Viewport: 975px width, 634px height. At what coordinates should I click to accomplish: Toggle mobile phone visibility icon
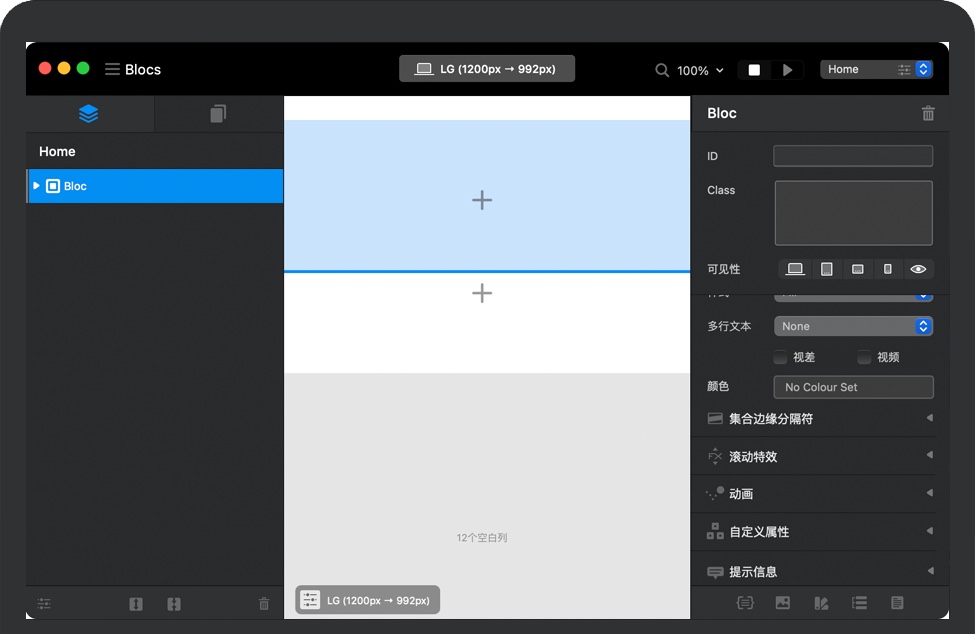pyautogui.click(x=888, y=269)
